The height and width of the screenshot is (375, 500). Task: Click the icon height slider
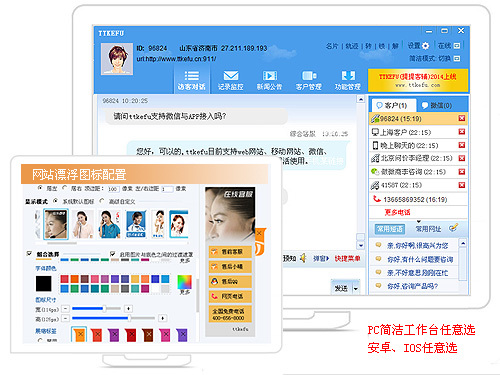tap(114, 318)
